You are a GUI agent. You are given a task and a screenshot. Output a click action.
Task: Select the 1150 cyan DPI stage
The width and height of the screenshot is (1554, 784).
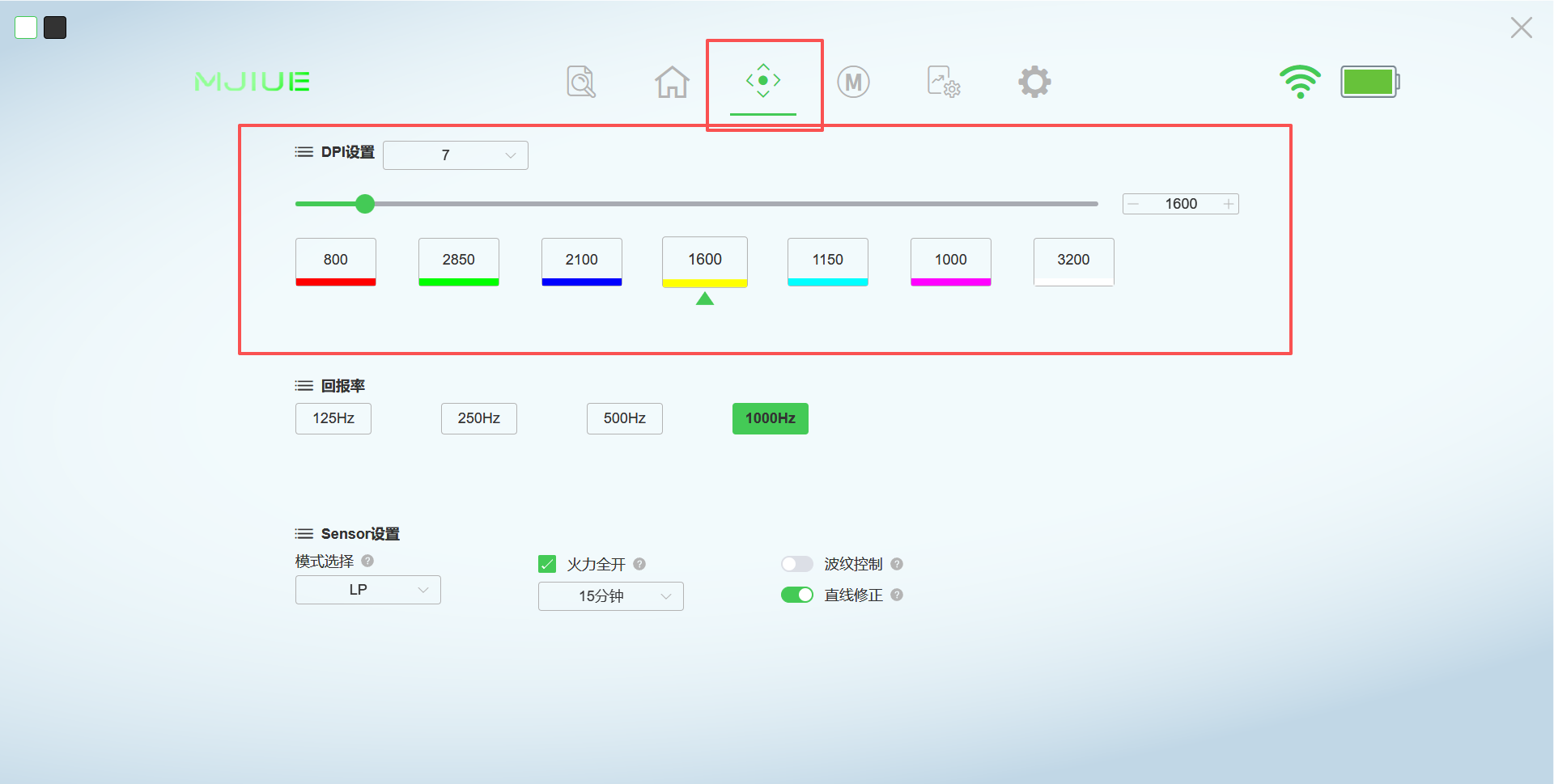tap(828, 262)
